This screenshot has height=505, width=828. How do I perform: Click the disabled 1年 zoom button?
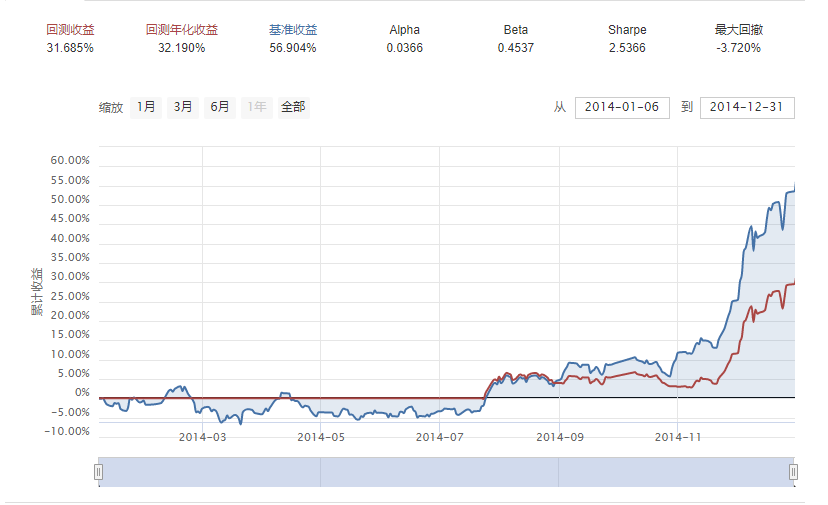(x=257, y=107)
